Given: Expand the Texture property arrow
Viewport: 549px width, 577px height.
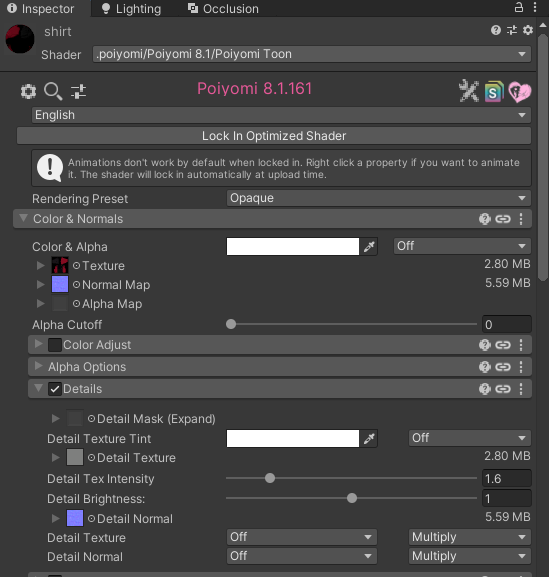Looking at the screenshot, I should point(40,265).
